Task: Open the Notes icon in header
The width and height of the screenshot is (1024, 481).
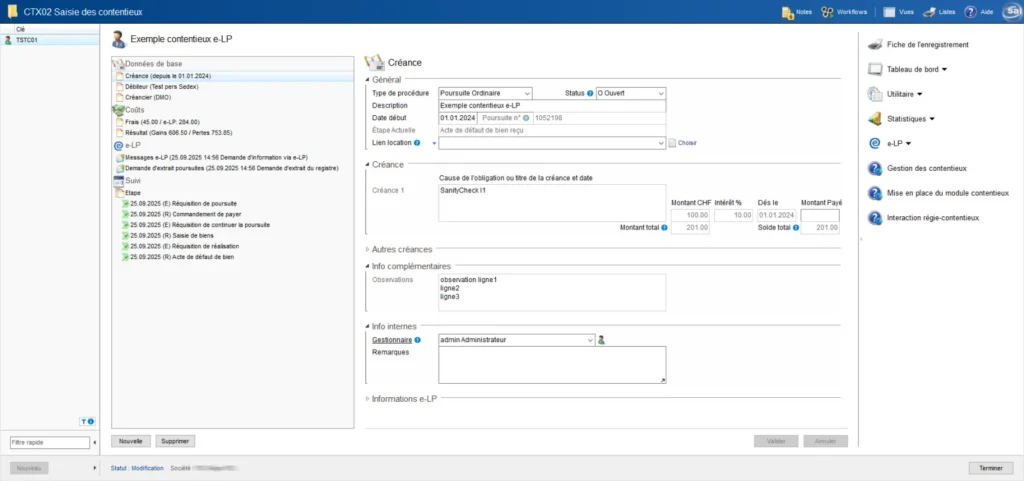Action: click(788, 12)
